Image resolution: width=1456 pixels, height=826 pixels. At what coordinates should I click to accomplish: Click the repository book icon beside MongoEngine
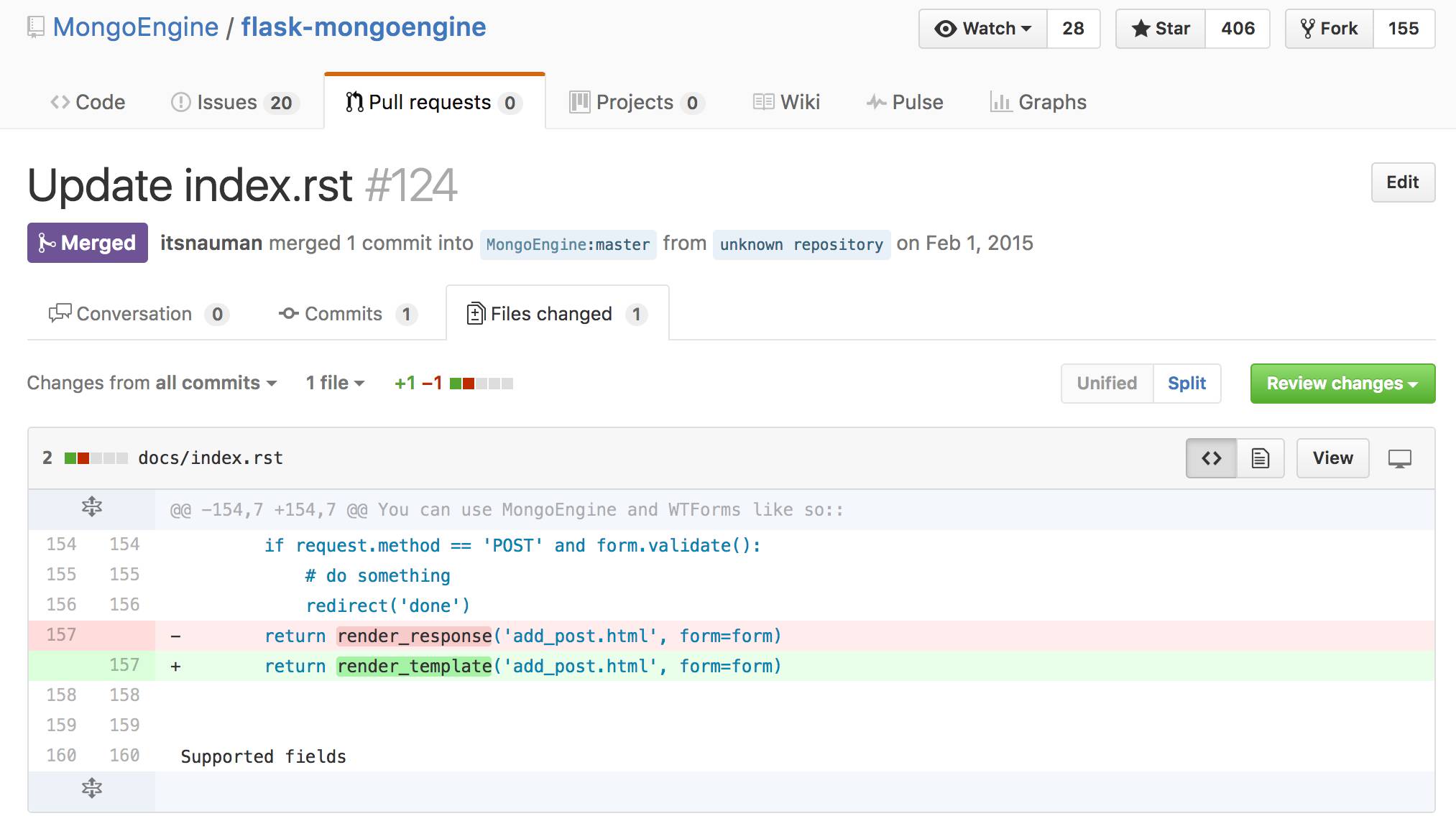tap(35, 27)
